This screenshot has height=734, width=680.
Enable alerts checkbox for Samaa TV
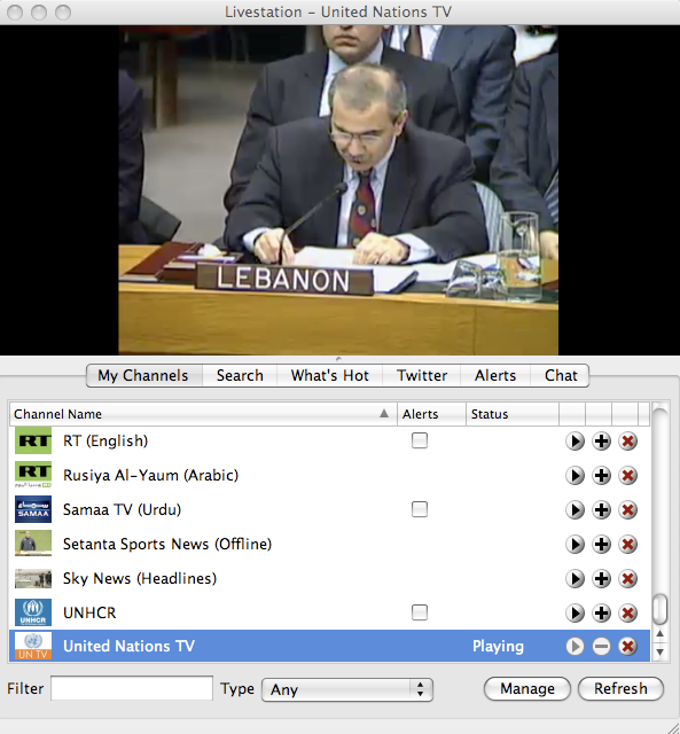[x=419, y=509]
